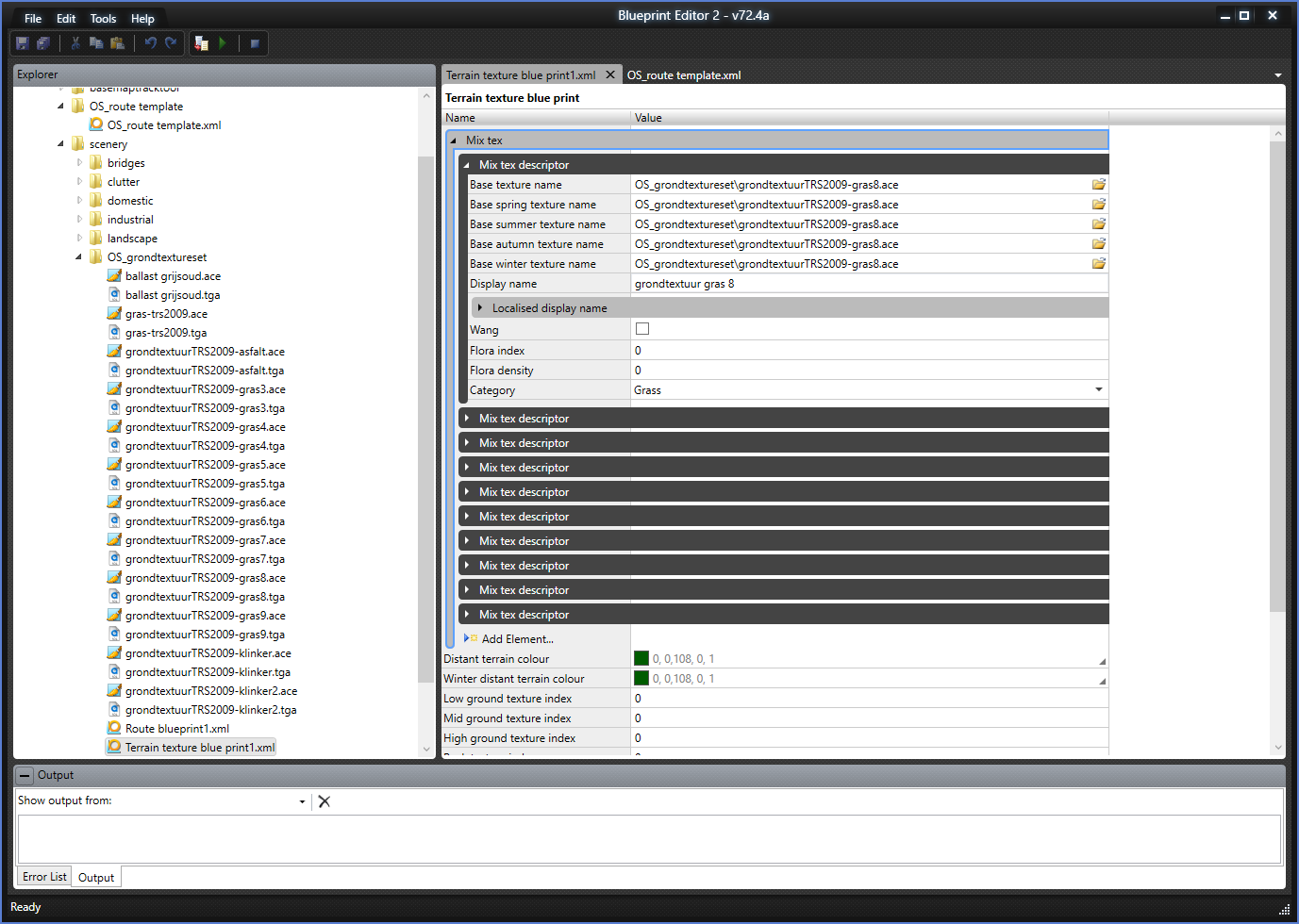Select gras-trs2009.tga file
1299x924 pixels.
click(x=166, y=333)
